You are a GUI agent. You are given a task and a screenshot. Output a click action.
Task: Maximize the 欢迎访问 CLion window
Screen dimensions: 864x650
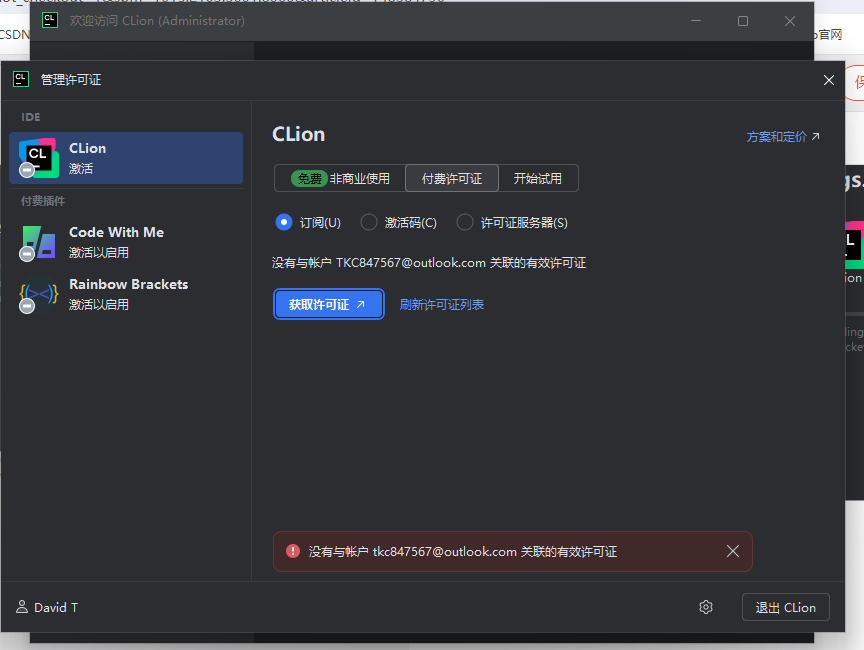[x=743, y=21]
